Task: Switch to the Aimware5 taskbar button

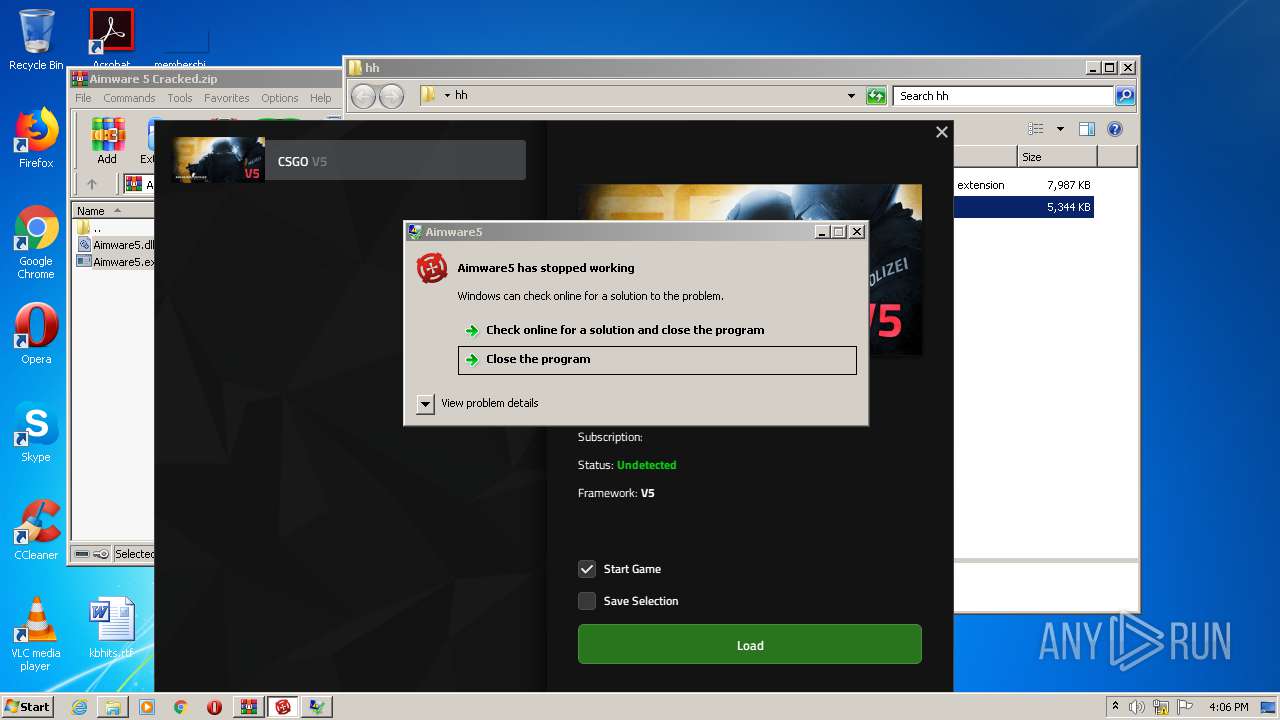Action: [x=283, y=707]
